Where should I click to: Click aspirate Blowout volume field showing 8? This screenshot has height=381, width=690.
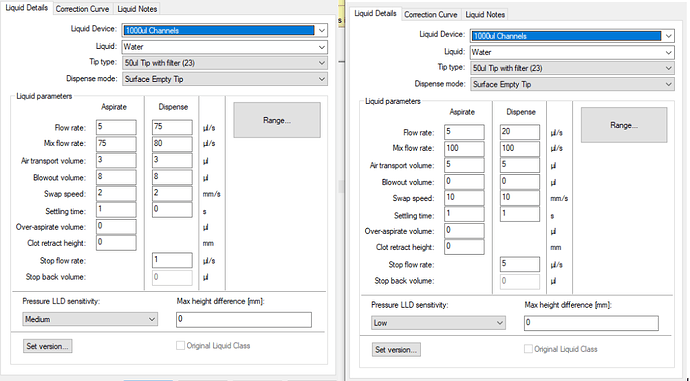pos(116,177)
